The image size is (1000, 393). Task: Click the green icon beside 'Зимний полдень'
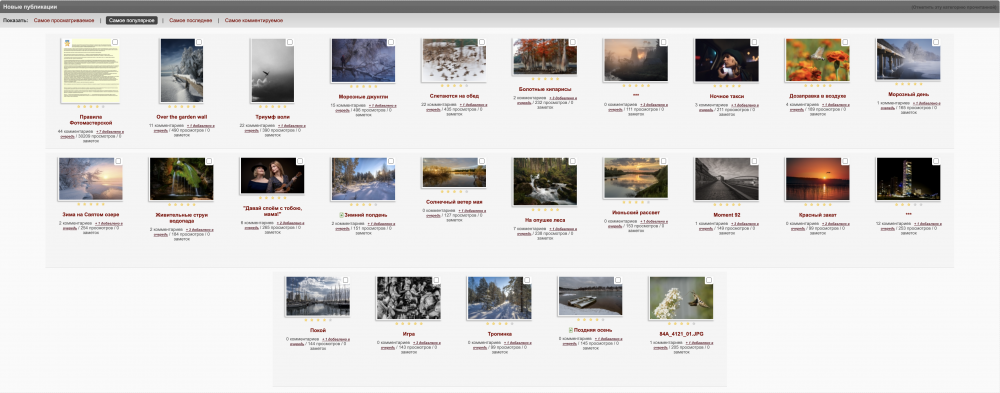[341, 215]
